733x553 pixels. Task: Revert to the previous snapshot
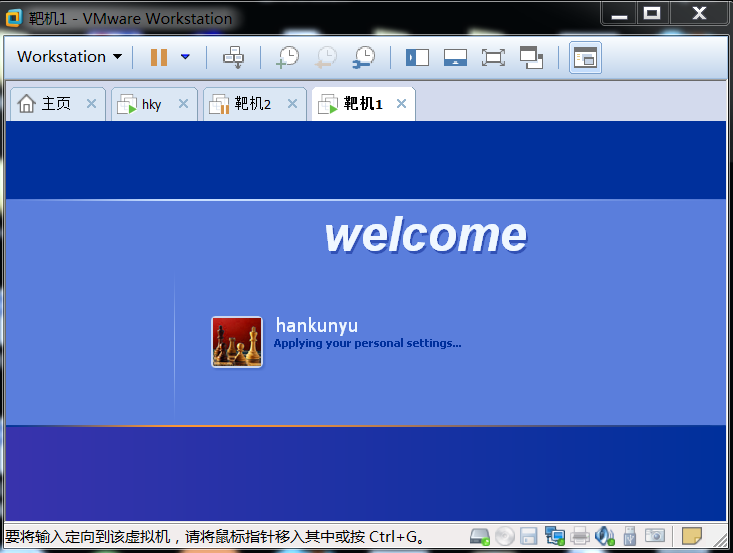tap(325, 57)
